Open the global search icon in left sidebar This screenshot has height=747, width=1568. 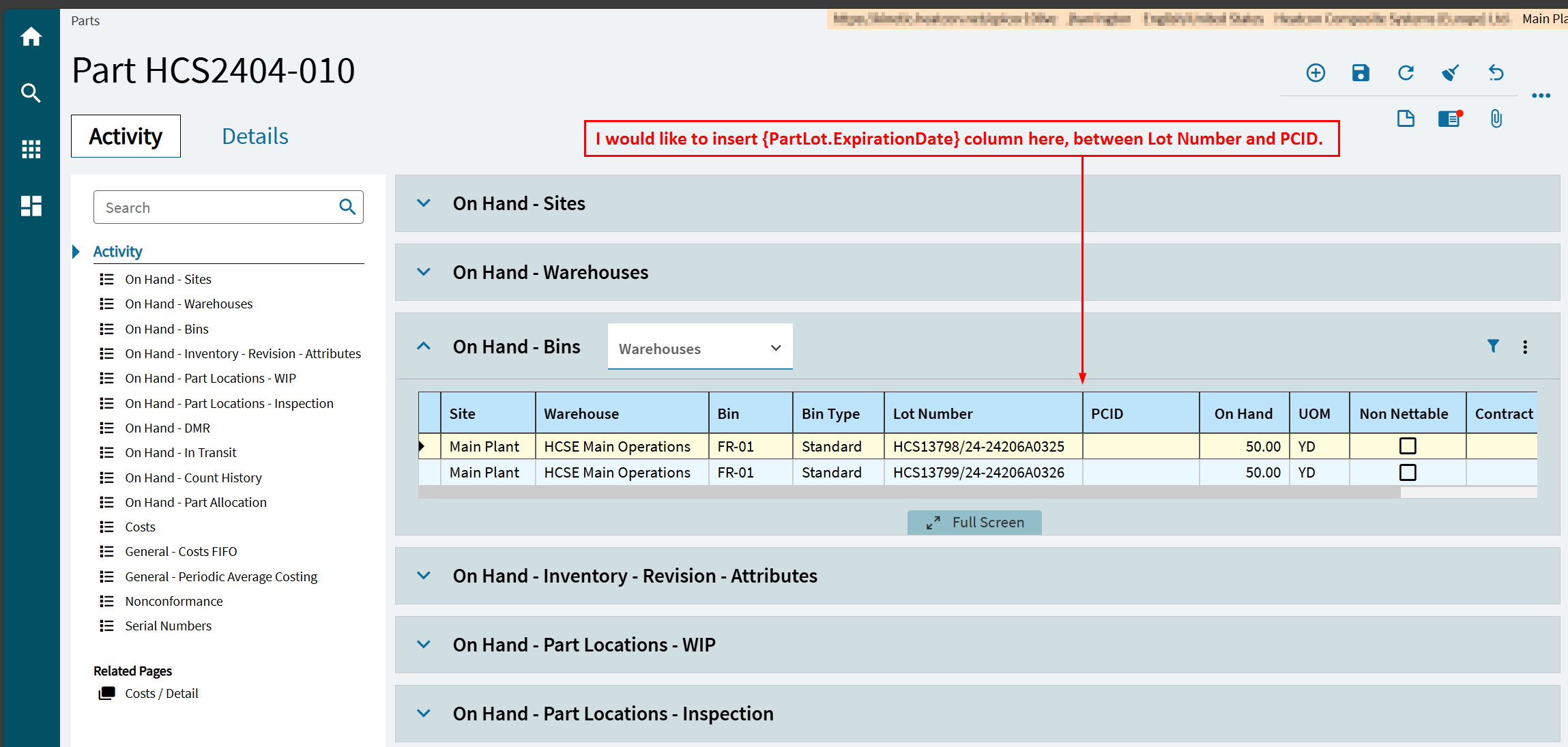pos(31,93)
